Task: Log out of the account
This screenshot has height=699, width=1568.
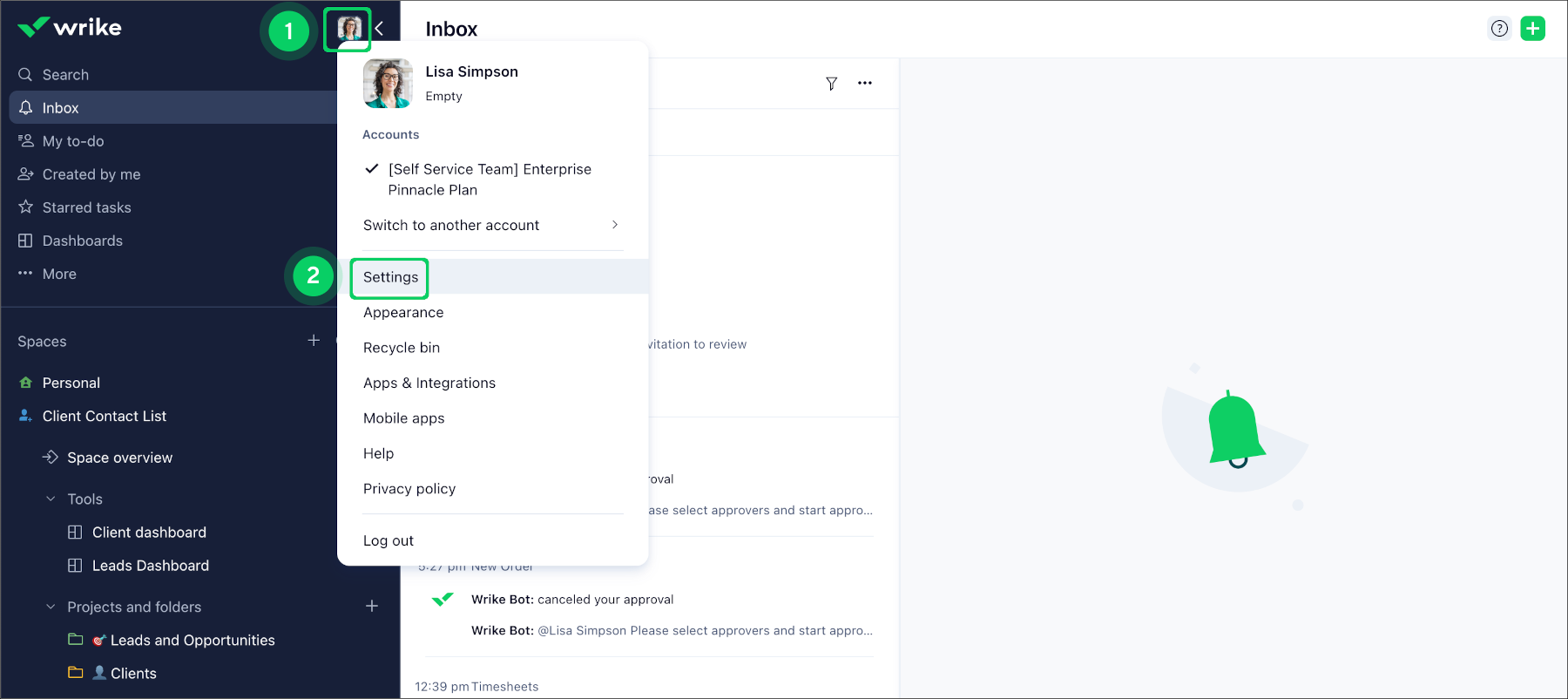Action: tap(389, 541)
